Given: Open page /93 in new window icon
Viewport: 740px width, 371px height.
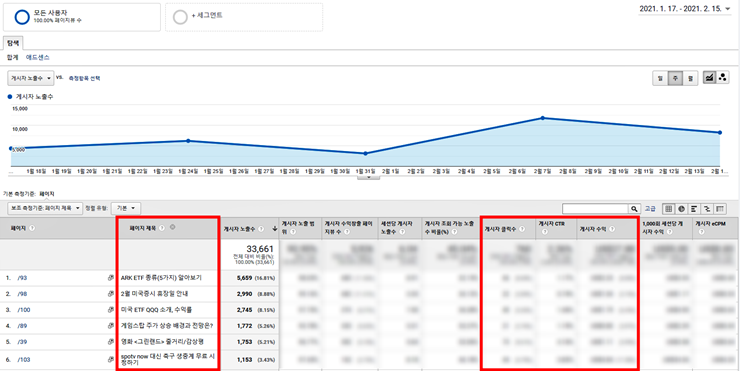Looking at the screenshot, I should (111, 278).
